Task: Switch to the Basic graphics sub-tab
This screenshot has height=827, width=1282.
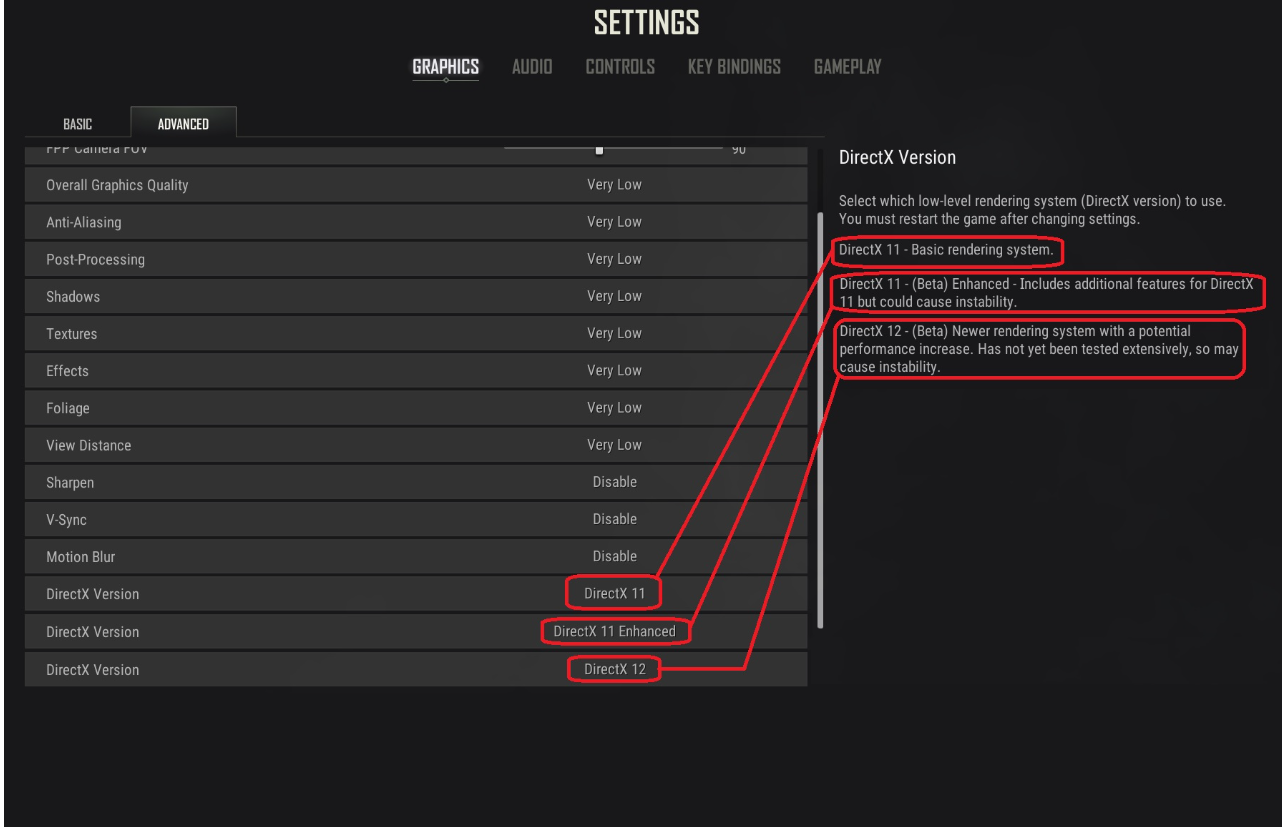Action: [x=77, y=124]
